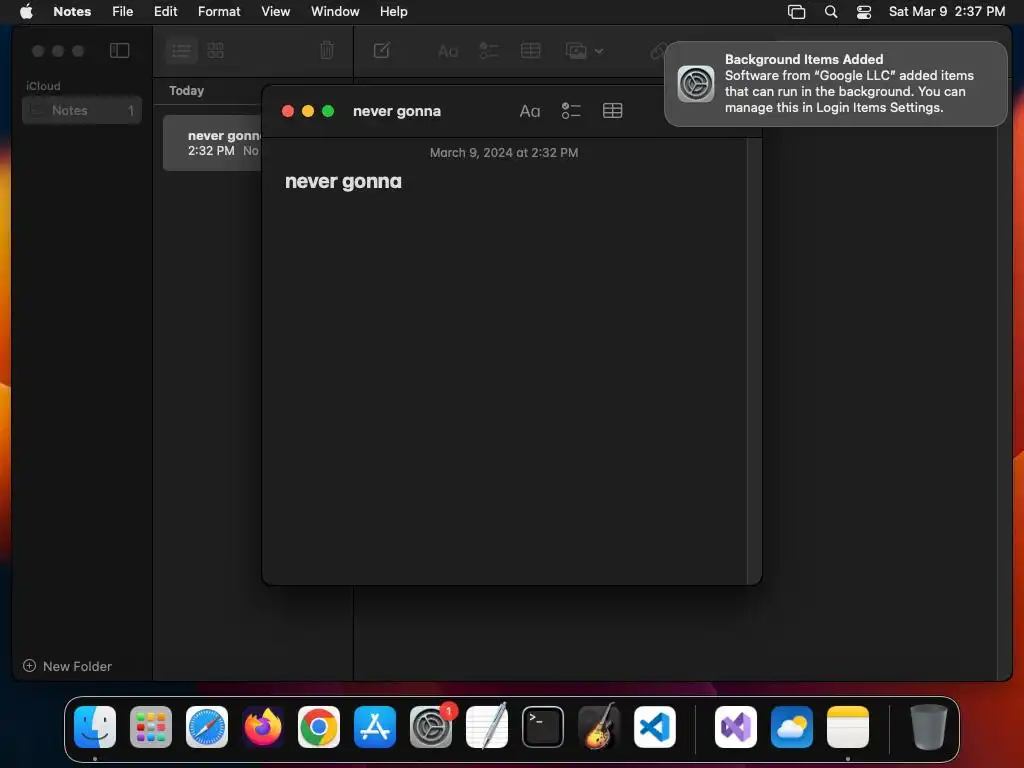Open the File menu
Screen dimensions: 1024x768
coord(122,11)
